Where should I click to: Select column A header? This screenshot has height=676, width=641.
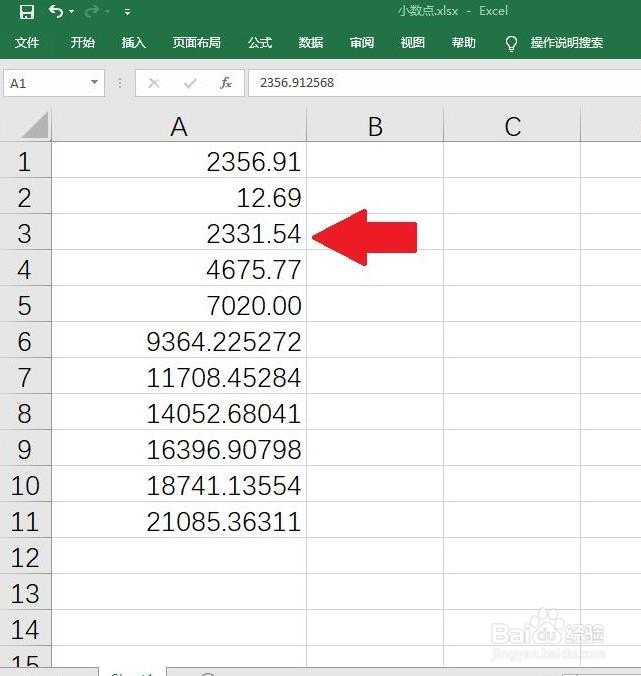point(179,126)
